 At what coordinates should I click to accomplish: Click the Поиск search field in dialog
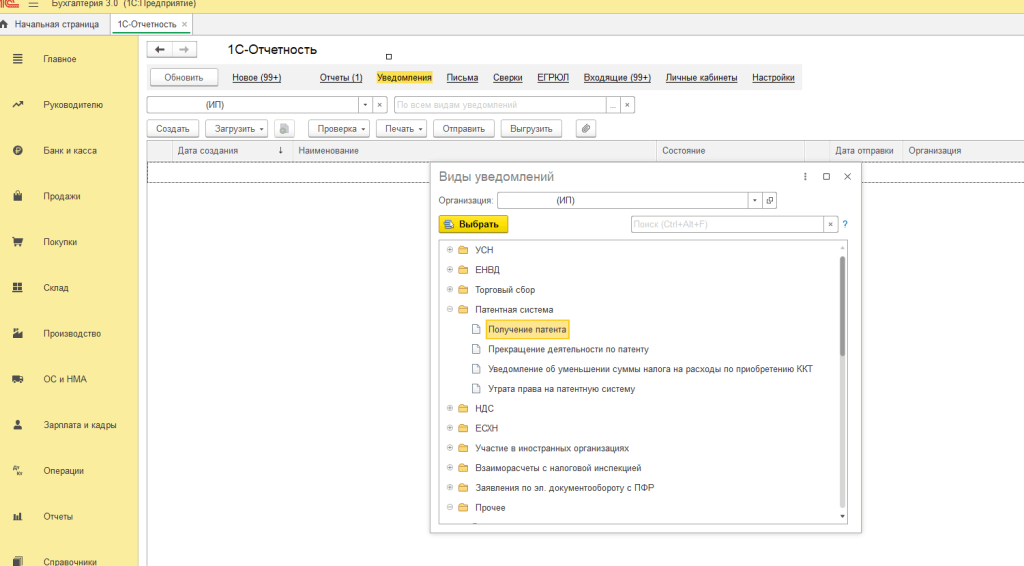[726, 224]
